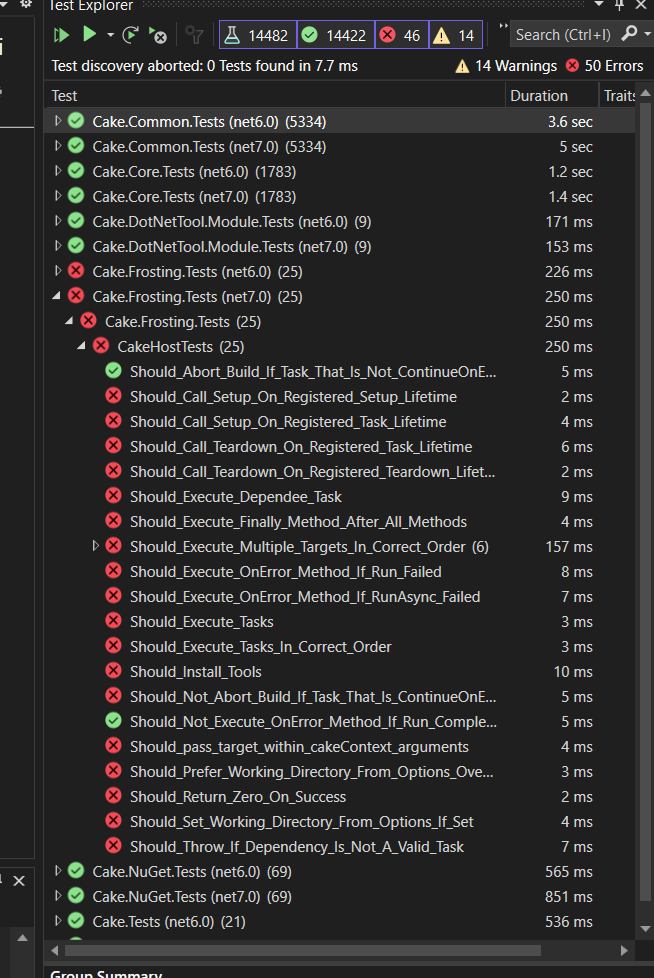Screen dimensions: 654x978
Task: Click the vertical scrollbar thumb
Action: point(646,502)
